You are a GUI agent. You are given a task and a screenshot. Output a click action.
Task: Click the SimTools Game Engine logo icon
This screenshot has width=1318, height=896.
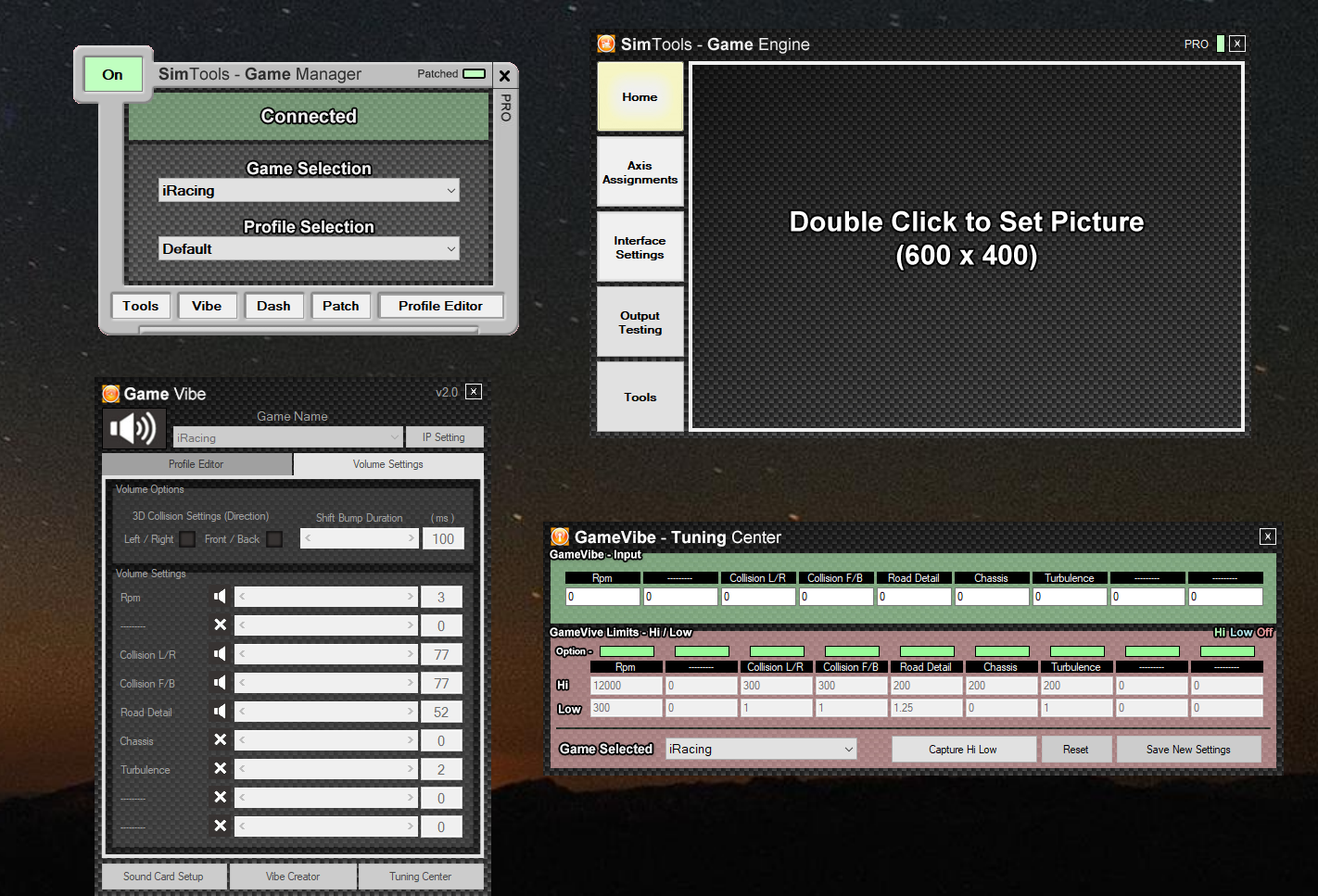[606, 44]
